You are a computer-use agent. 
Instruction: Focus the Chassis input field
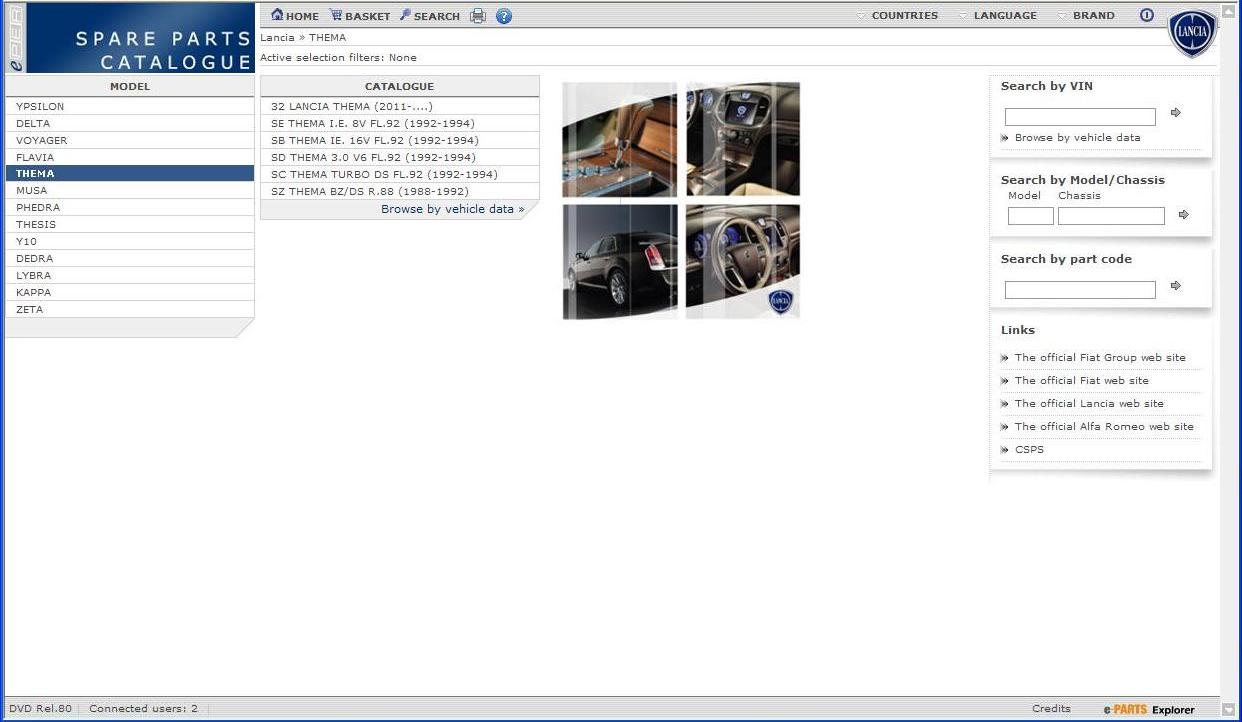coord(1111,216)
